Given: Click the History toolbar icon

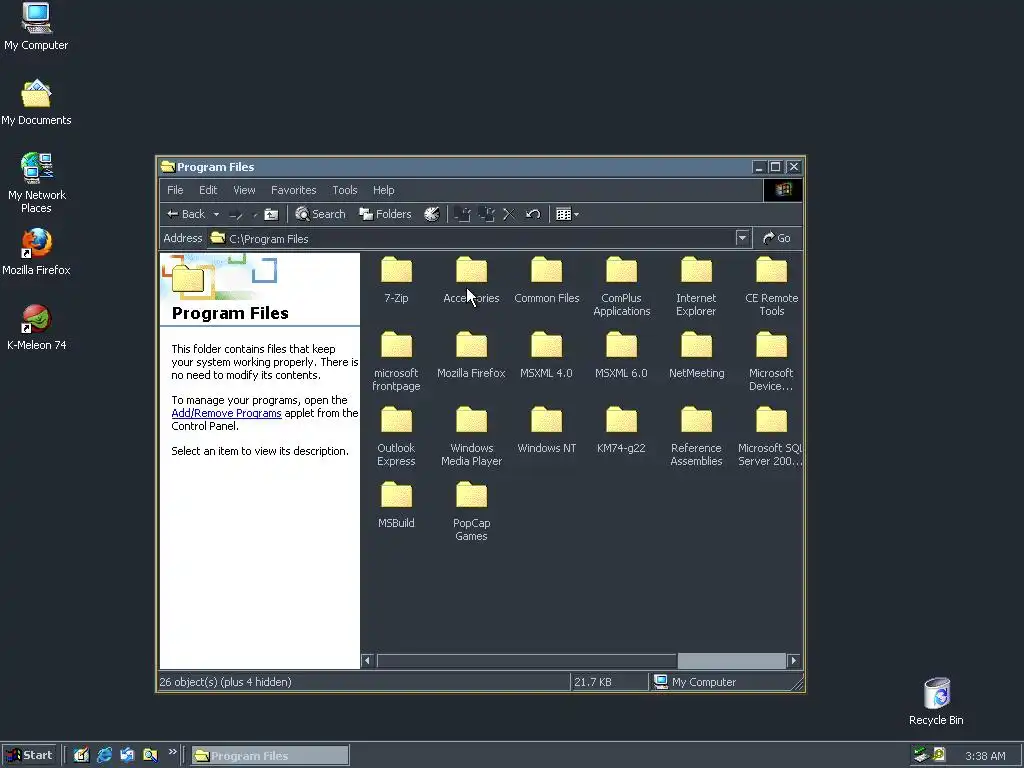Looking at the screenshot, I should (x=432, y=214).
